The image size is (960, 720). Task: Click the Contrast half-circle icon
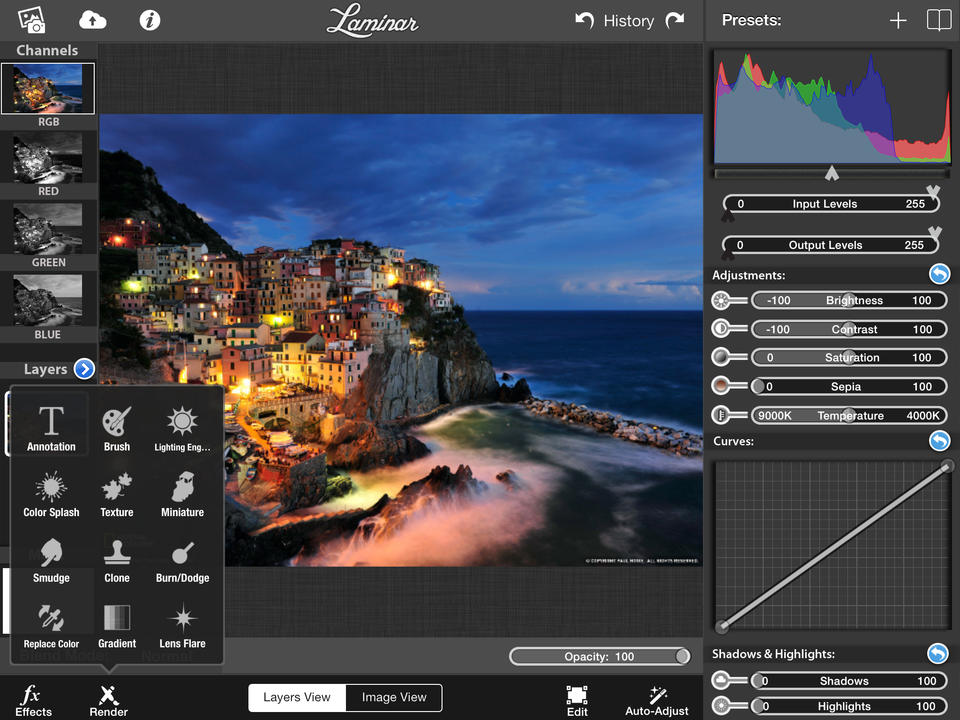(721, 329)
